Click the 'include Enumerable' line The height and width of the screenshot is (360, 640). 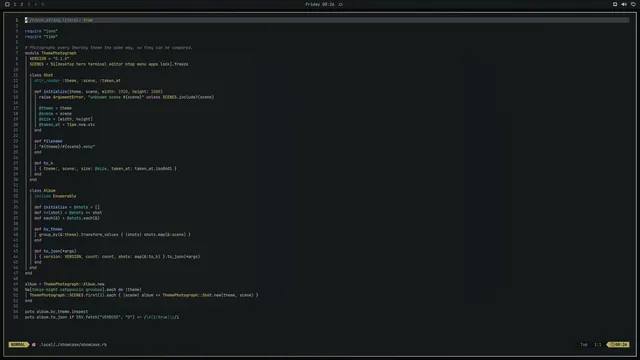point(55,196)
